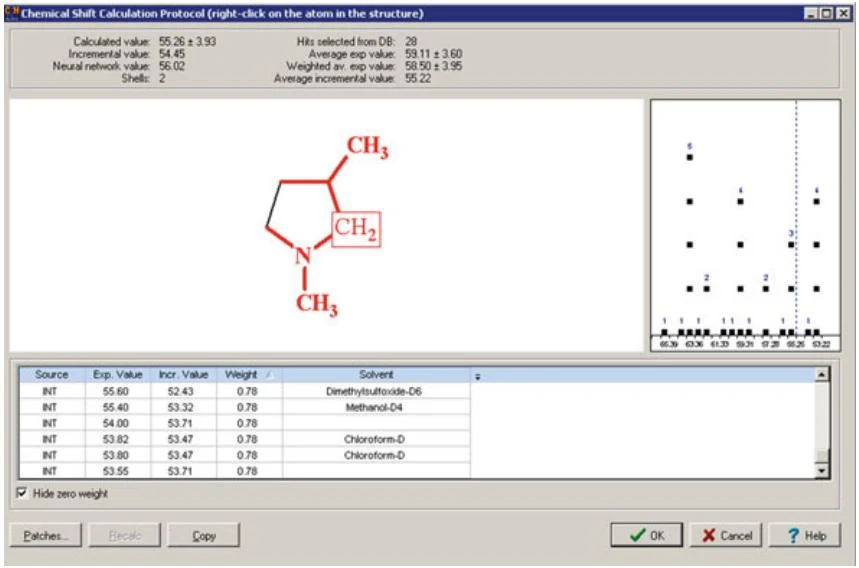Click the Chloroform-D cell in the 53.82 row

tap(376, 439)
